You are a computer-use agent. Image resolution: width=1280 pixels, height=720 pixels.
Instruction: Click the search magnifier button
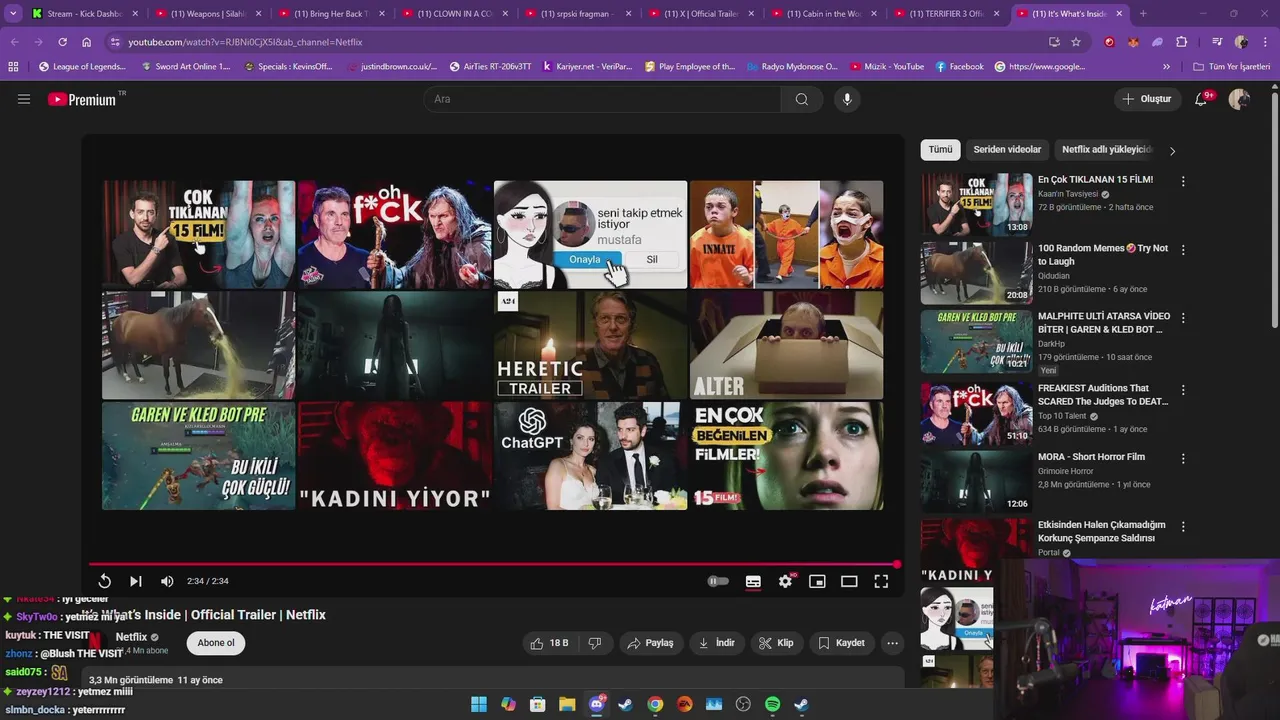(802, 99)
